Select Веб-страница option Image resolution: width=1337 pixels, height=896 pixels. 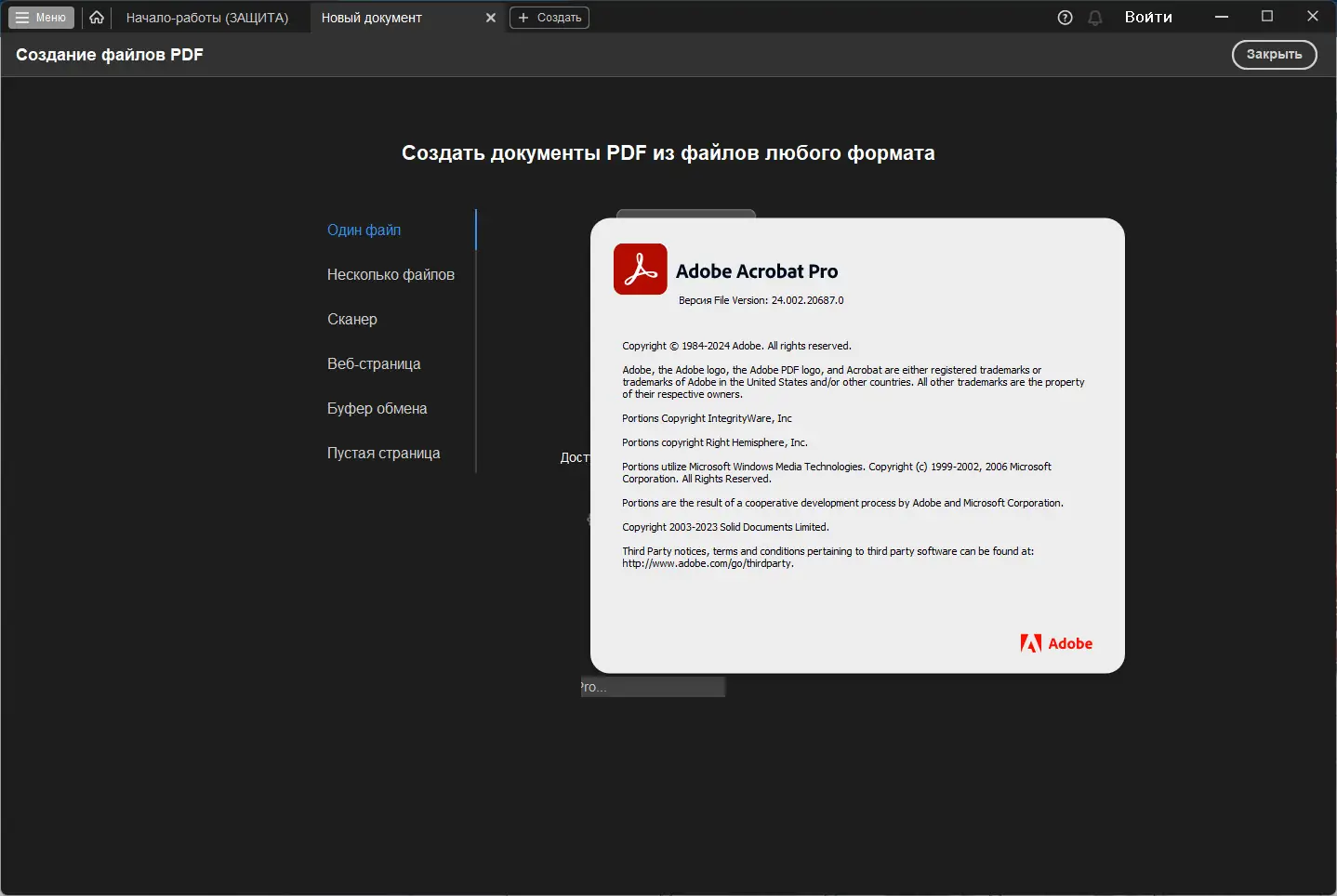[374, 363]
